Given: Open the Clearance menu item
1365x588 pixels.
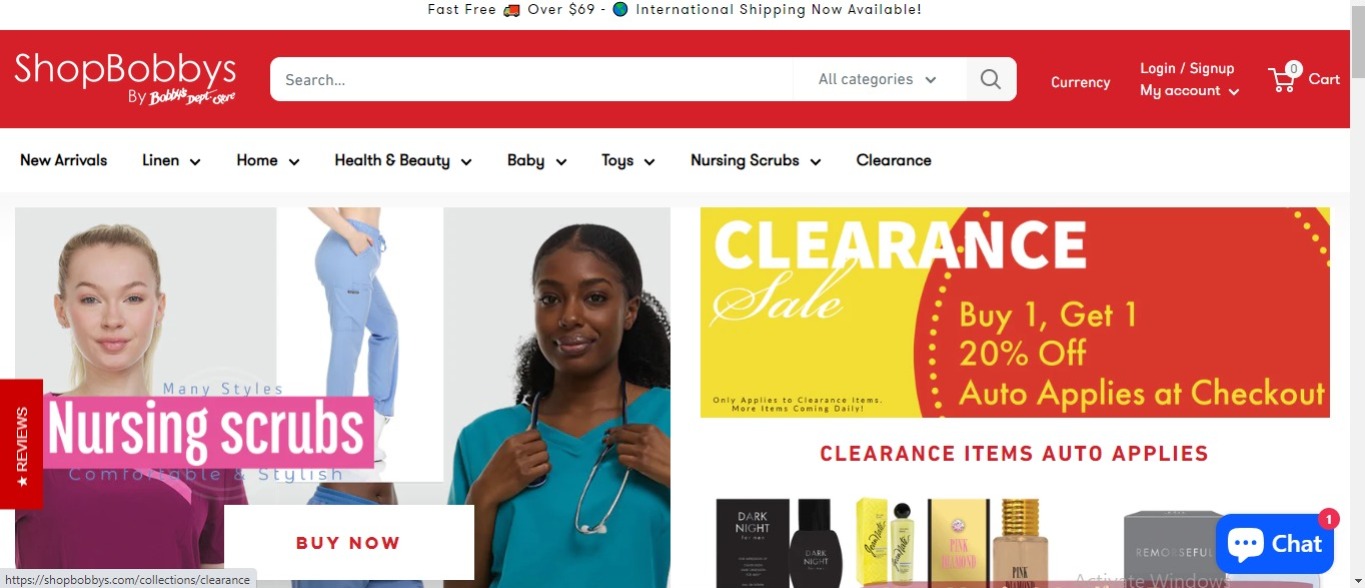Looking at the screenshot, I should [893, 160].
